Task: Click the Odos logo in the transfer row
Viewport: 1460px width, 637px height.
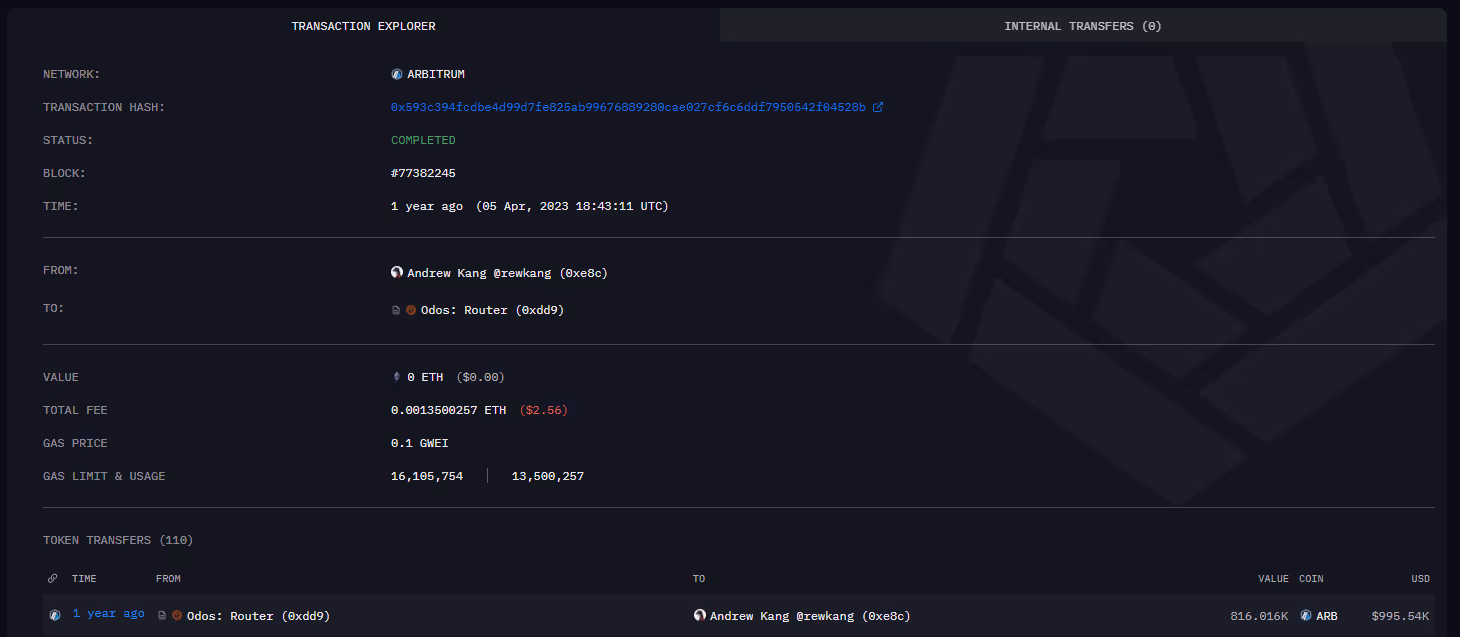Action: pos(176,615)
